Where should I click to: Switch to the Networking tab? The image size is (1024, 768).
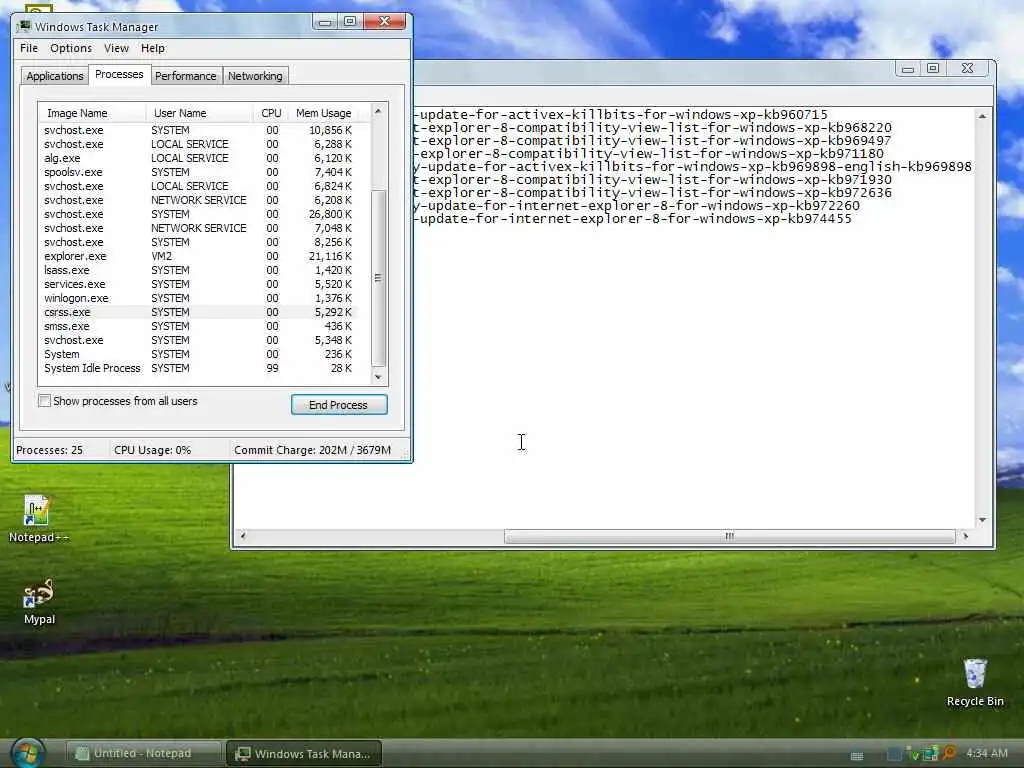[x=255, y=76]
